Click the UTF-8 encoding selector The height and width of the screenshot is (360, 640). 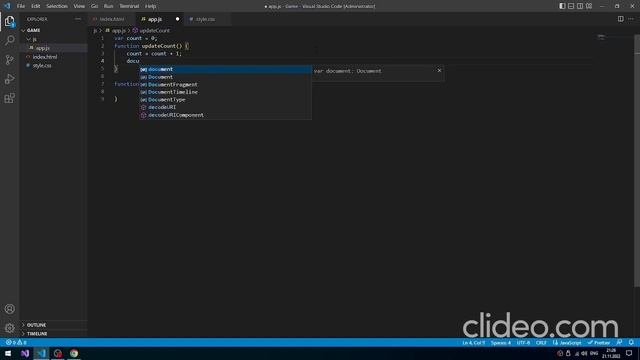(x=523, y=343)
